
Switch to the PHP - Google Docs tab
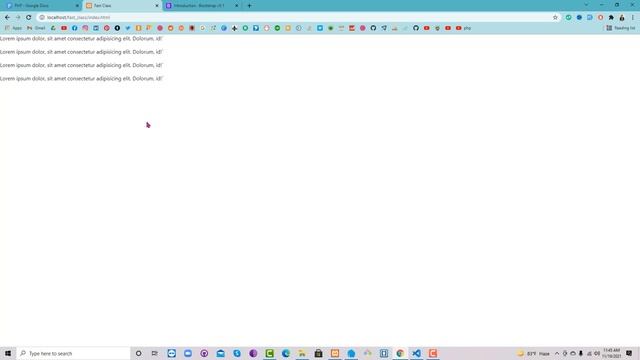tap(41, 6)
